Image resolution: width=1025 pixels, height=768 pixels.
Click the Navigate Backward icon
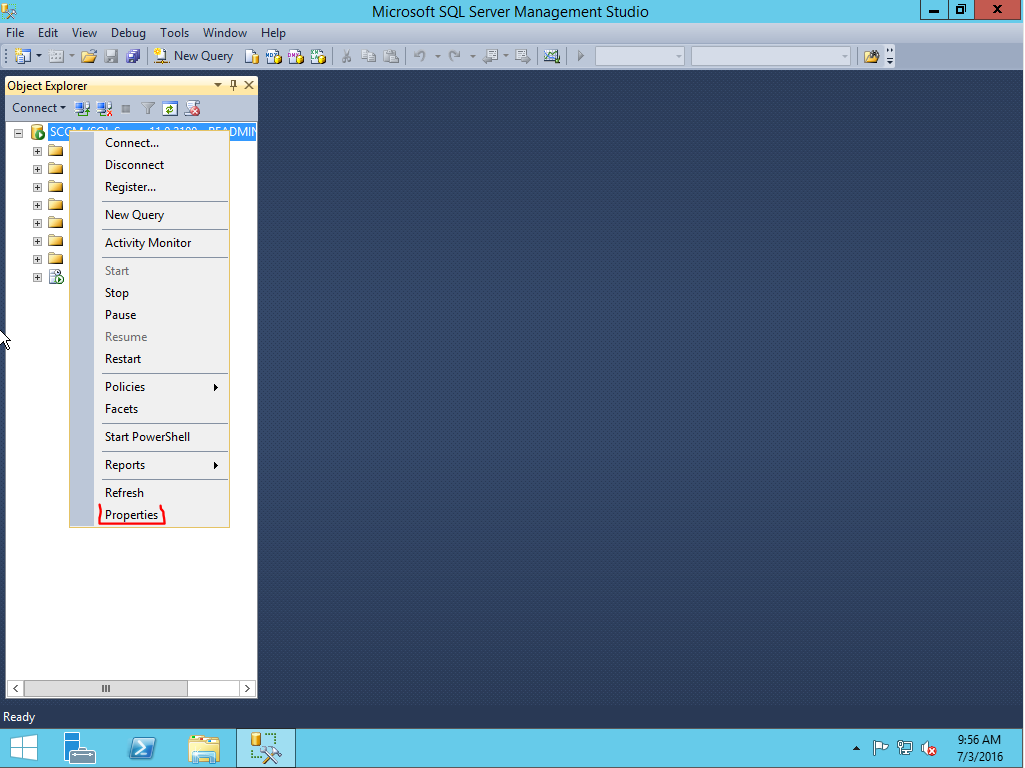coord(491,56)
